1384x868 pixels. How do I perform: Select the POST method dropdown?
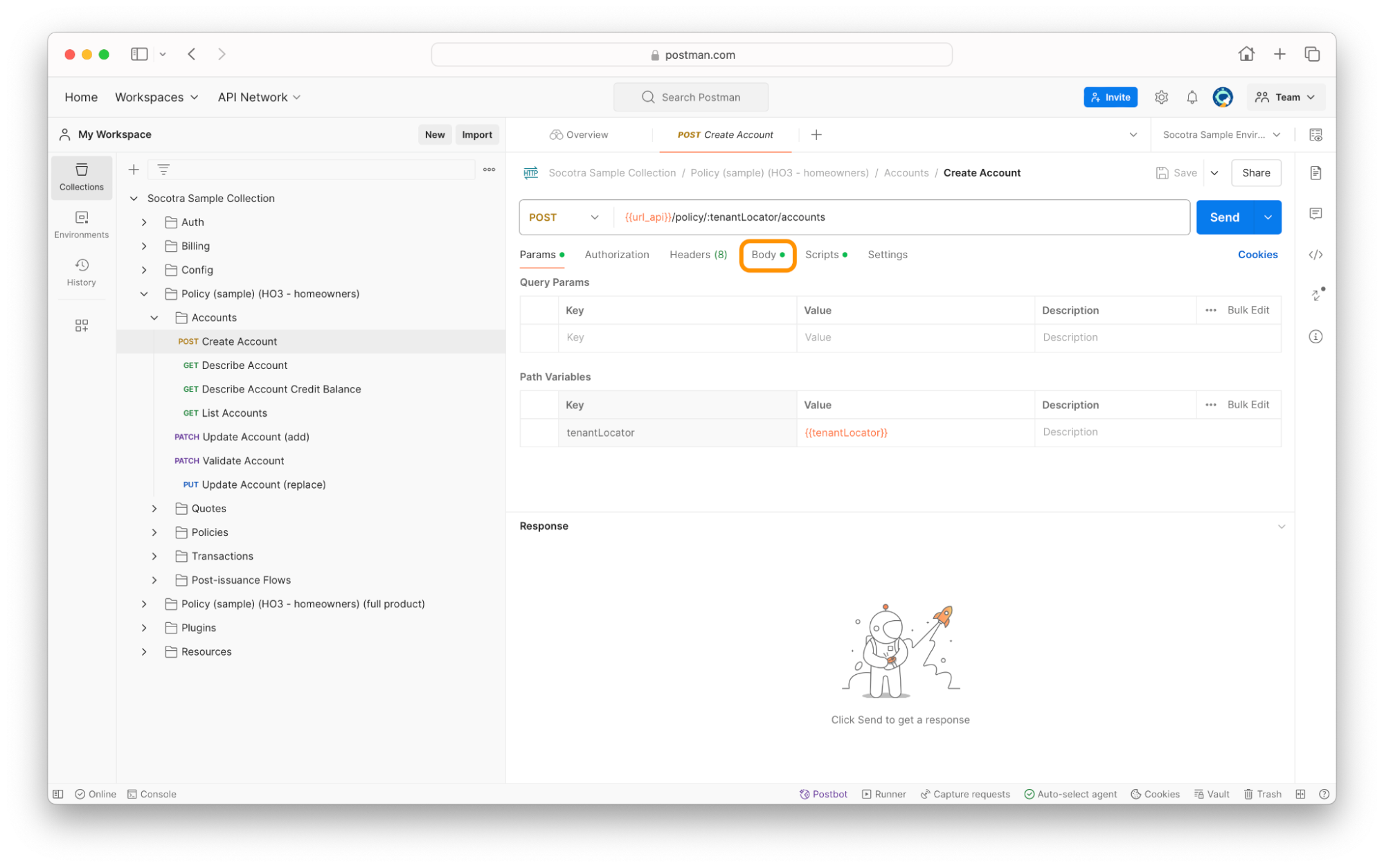(x=561, y=217)
